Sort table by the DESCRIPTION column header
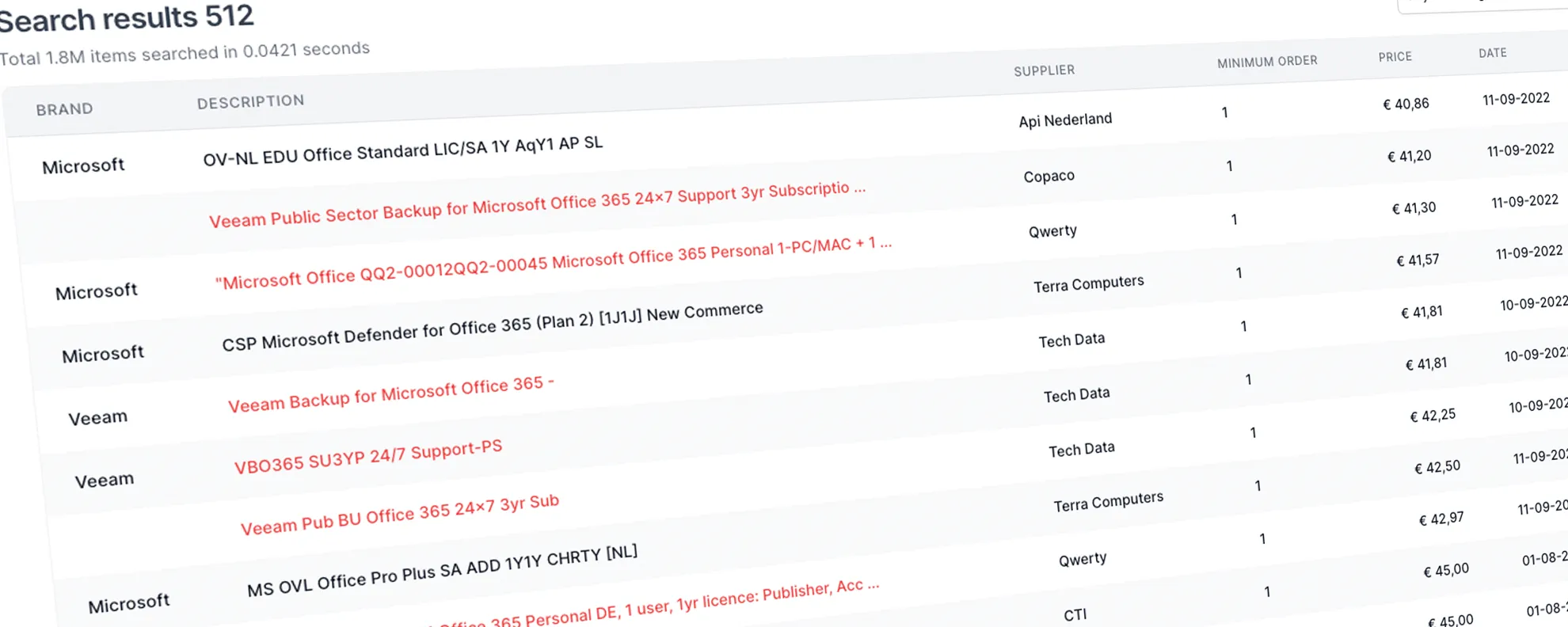 [250, 101]
